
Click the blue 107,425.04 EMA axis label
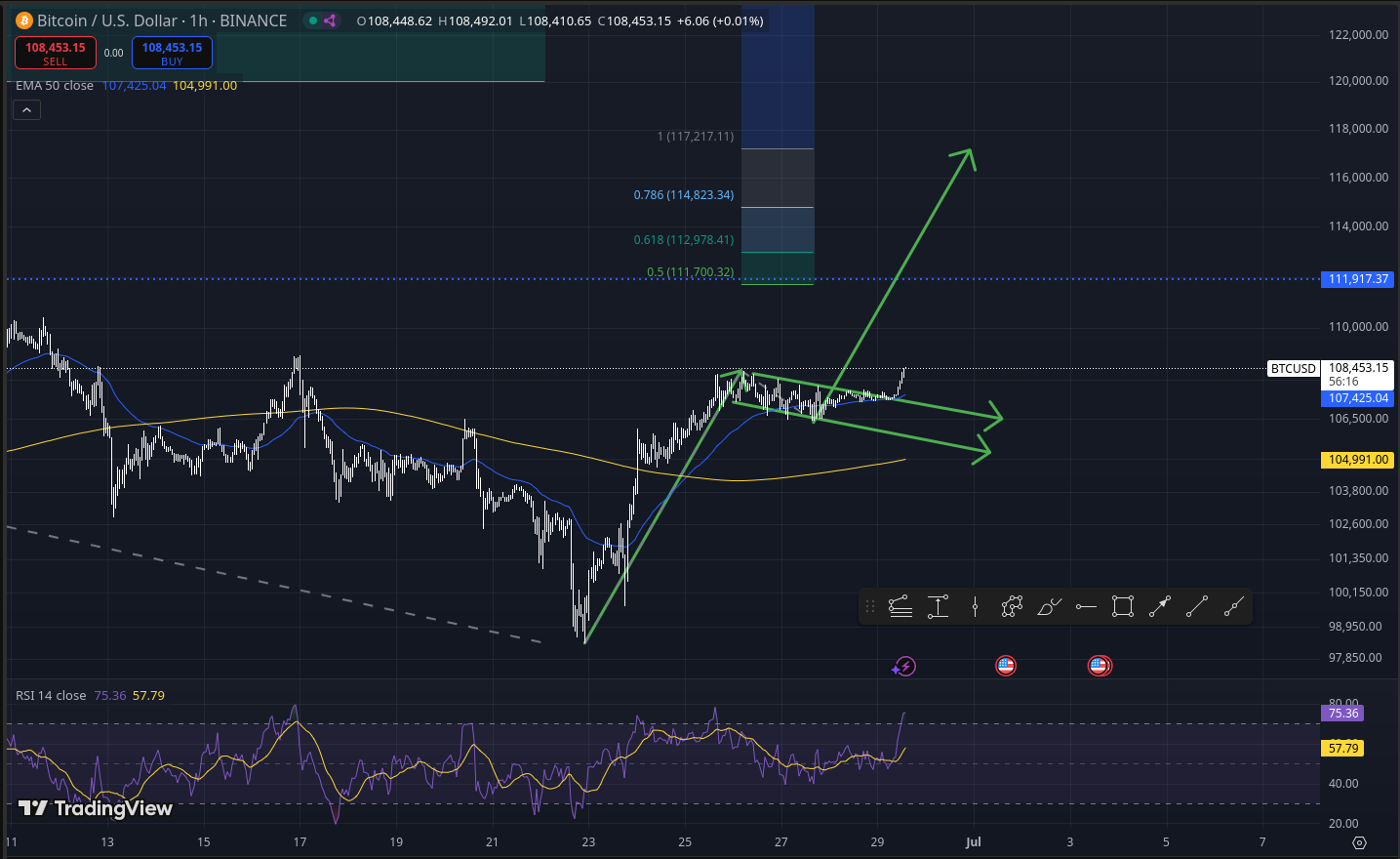[1358, 398]
